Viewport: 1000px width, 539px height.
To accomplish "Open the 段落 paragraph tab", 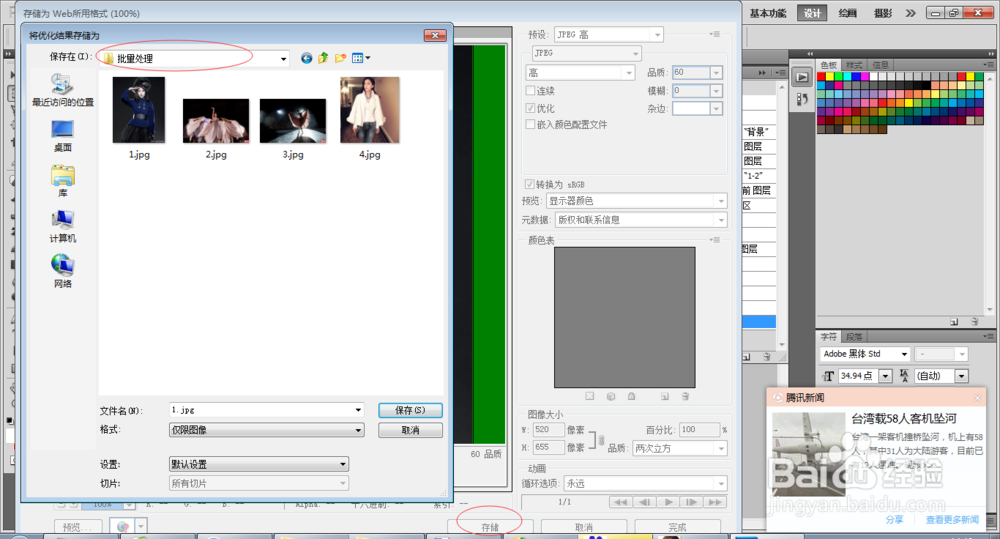I will click(x=854, y=337).
